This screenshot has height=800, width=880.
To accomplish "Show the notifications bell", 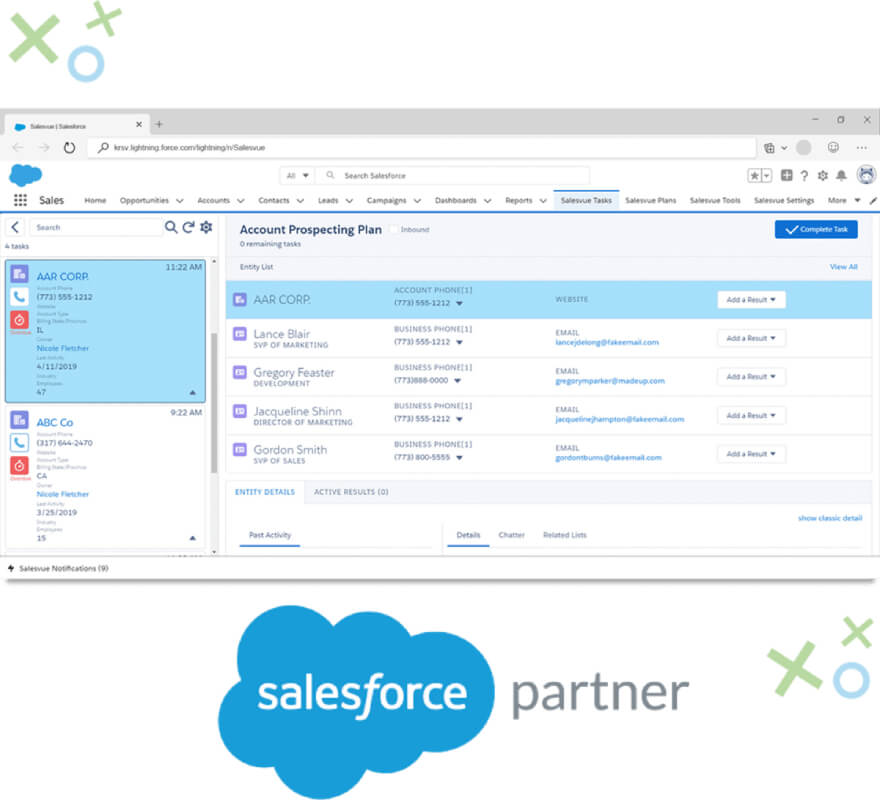I will (x=841, y=176).
